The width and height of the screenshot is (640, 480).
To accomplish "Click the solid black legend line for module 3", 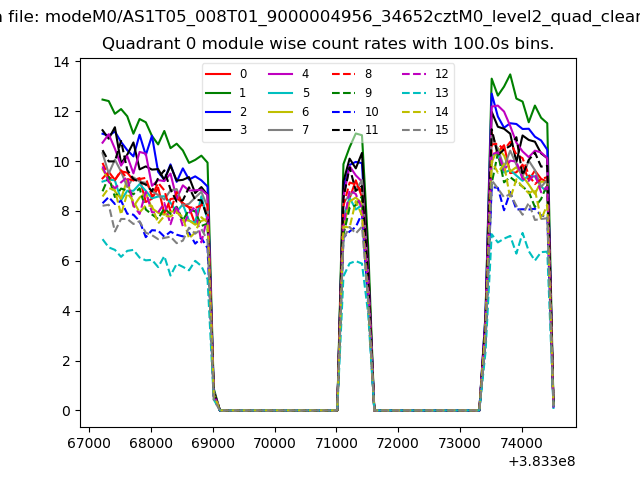I will pos(217,130).
